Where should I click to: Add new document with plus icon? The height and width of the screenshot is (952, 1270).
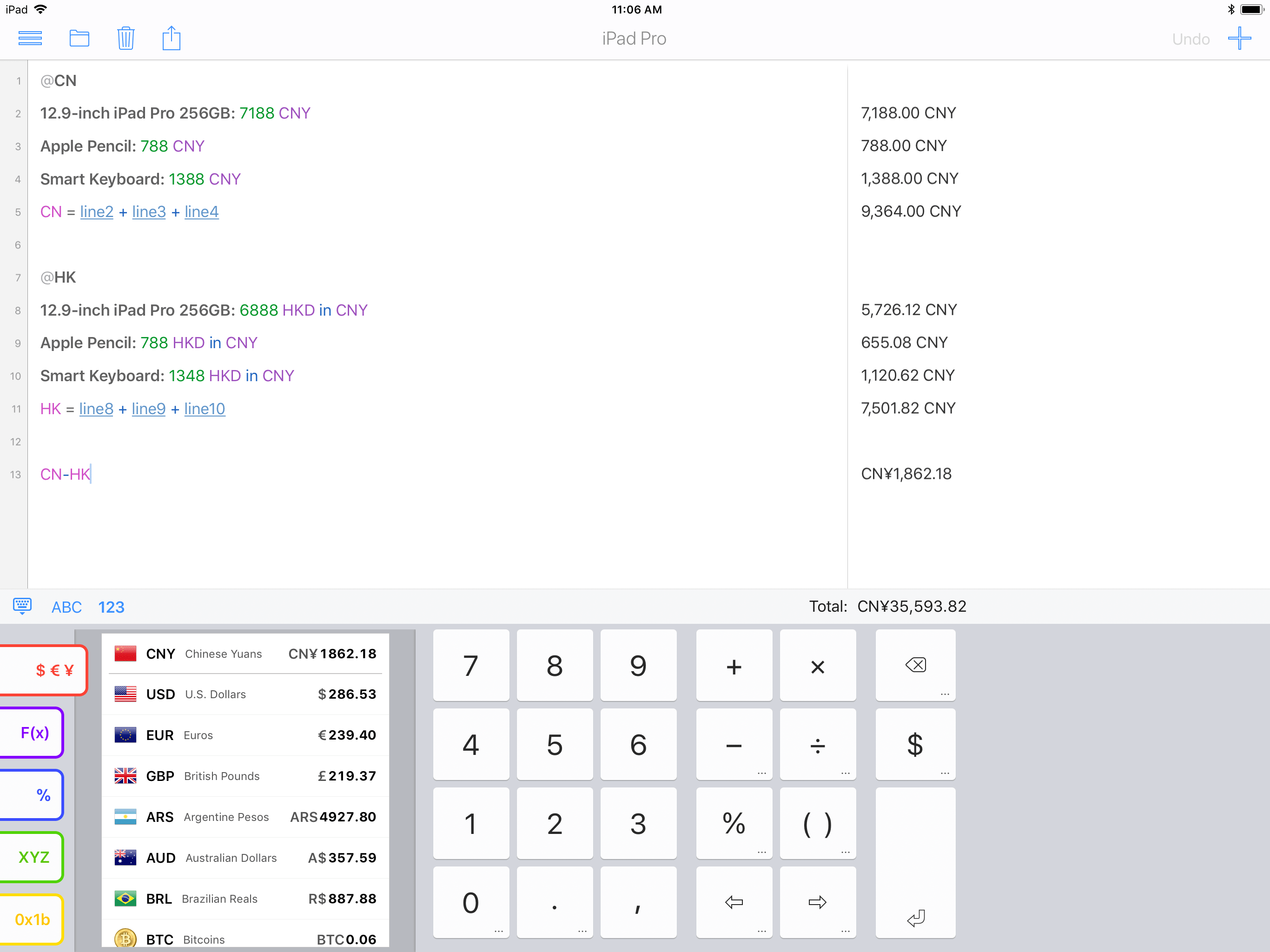point(1239,39)
